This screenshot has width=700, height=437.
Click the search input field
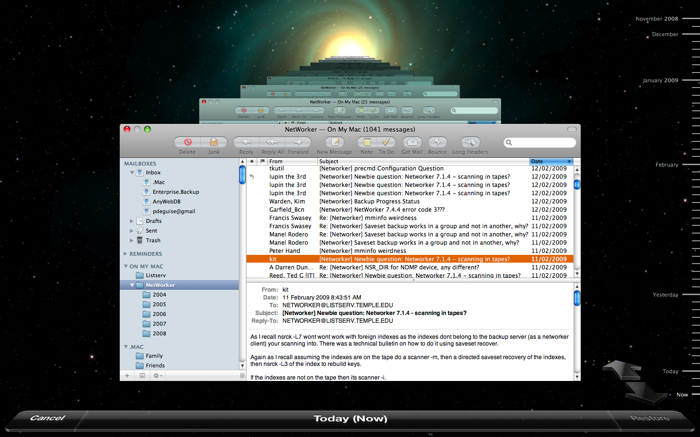[x=540, y=142]
